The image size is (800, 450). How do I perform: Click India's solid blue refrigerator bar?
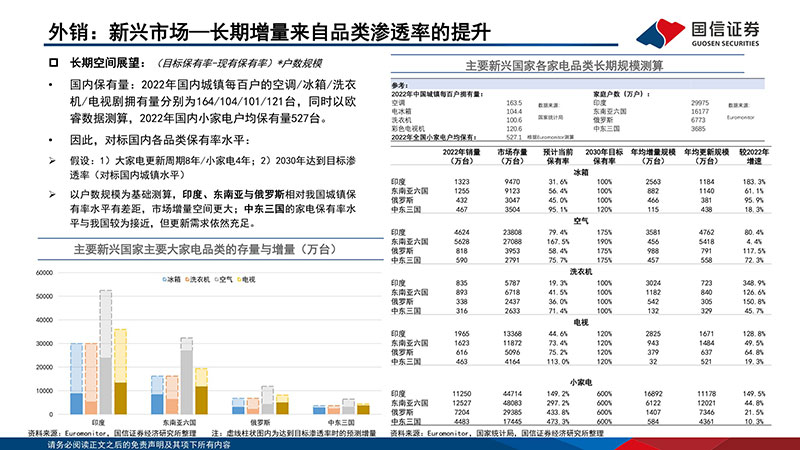pyautogui.click(x=76, y=404)
